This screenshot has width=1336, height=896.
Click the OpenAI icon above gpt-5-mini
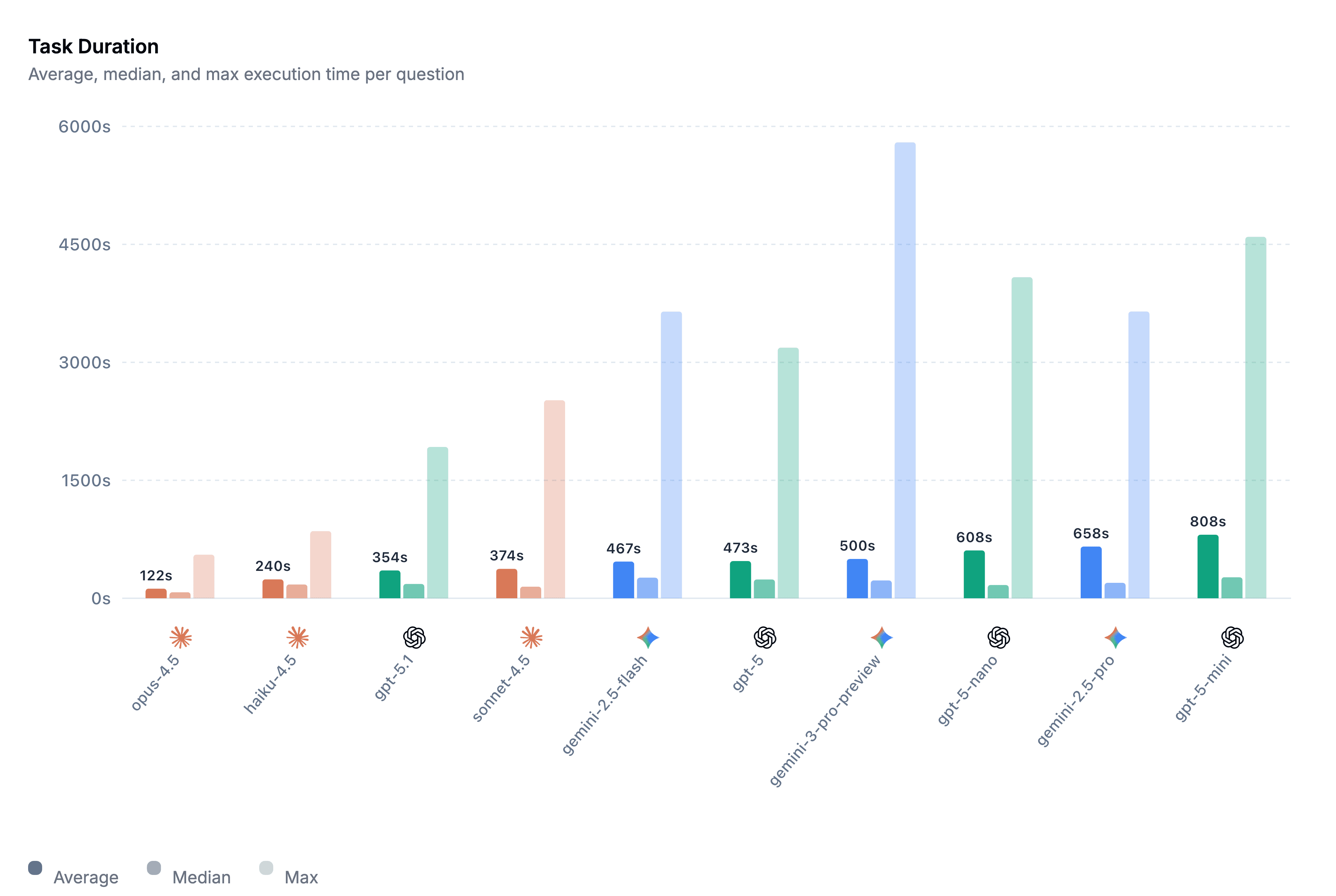click(x=1232, y=637)
